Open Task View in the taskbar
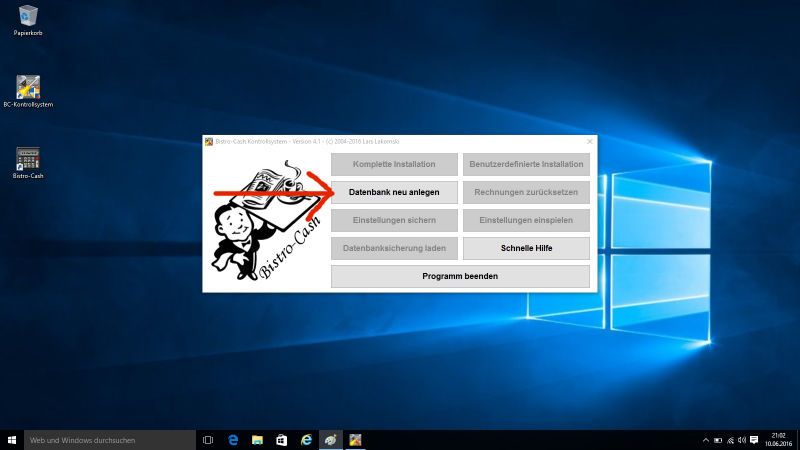Screen dimensions: 800x450 (208, 440)
